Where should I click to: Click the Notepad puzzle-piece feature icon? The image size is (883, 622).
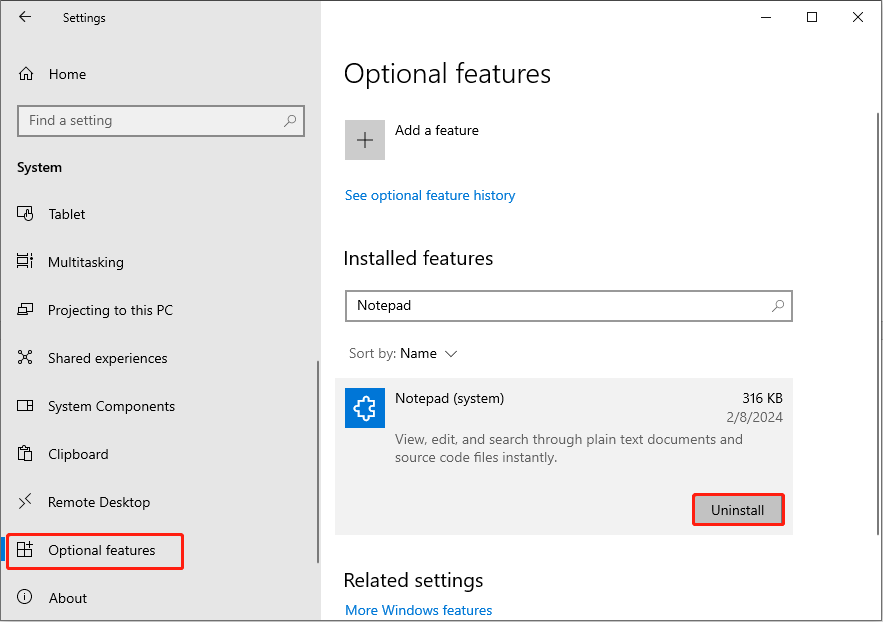(365, 408)
